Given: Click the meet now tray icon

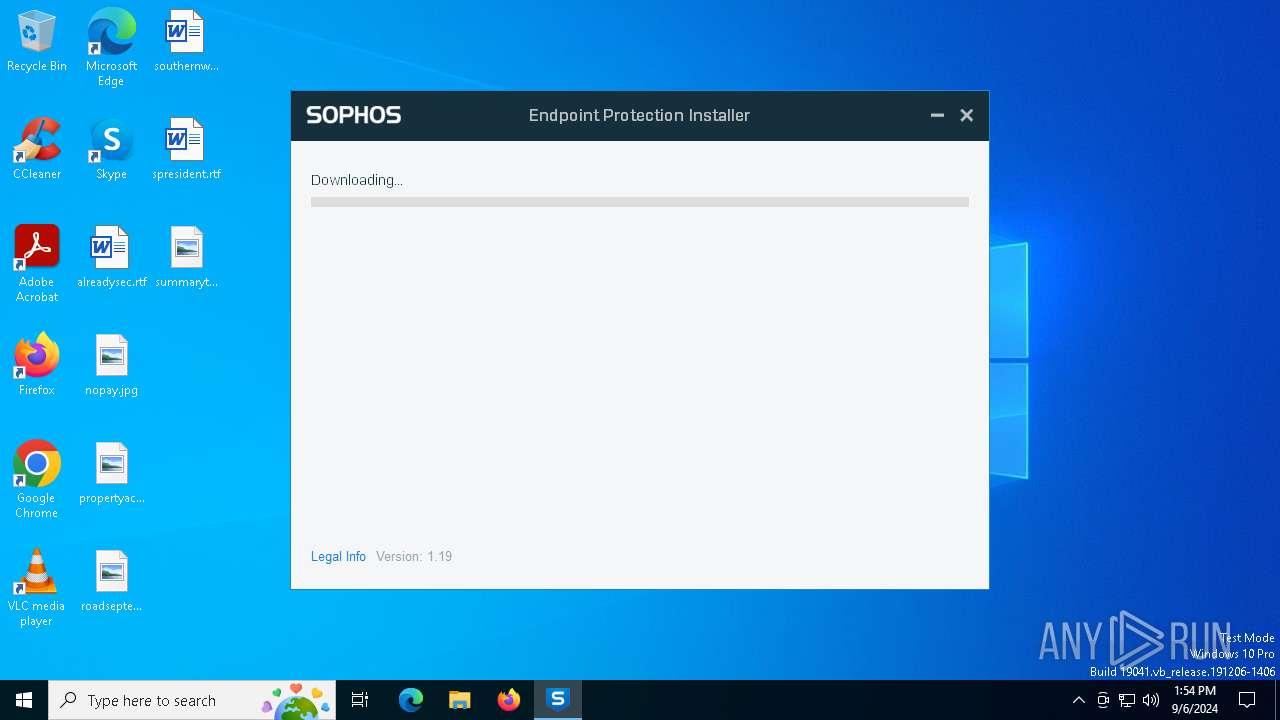Looking at the screenshot, I should click(1103, 700).
